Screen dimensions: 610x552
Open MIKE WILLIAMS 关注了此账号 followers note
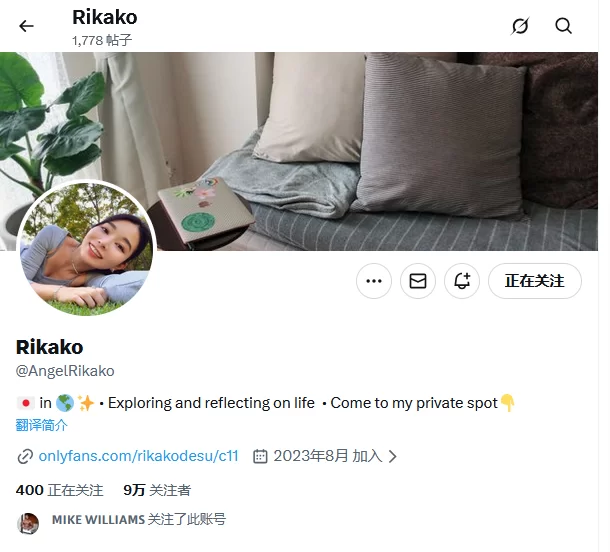[x=139, y=519]
